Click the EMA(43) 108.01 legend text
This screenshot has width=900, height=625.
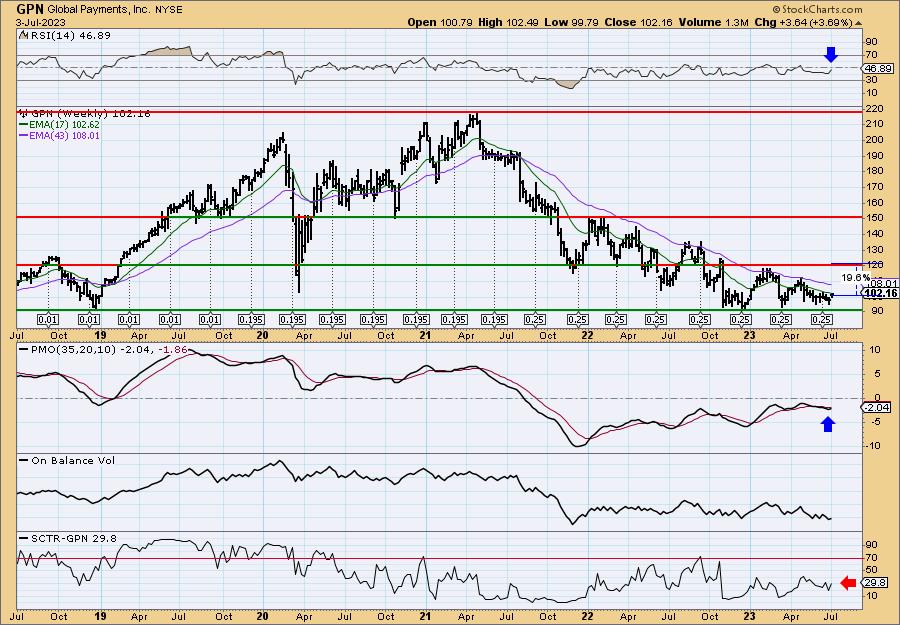65,136
